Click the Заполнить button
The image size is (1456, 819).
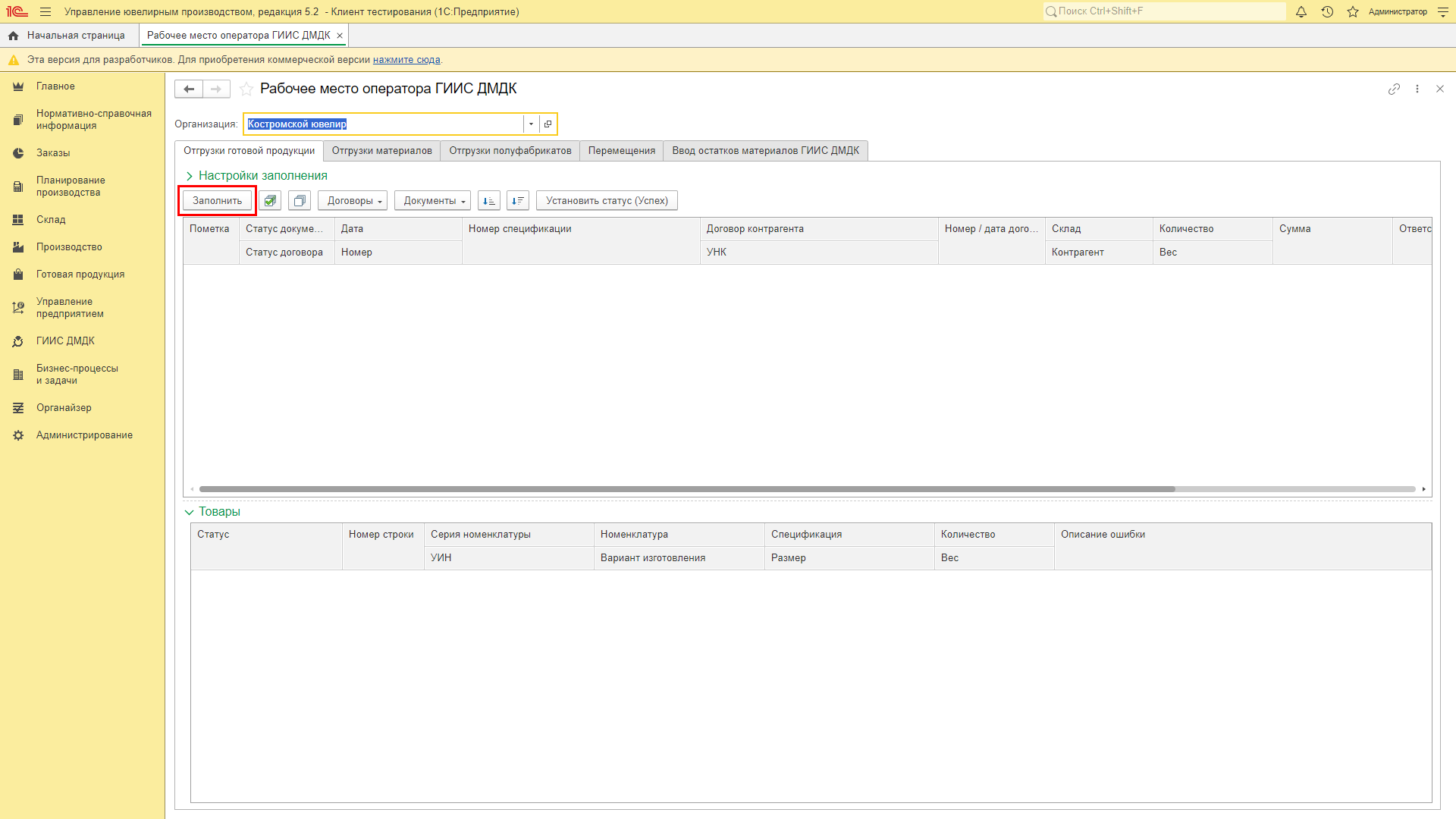(217, 201)
